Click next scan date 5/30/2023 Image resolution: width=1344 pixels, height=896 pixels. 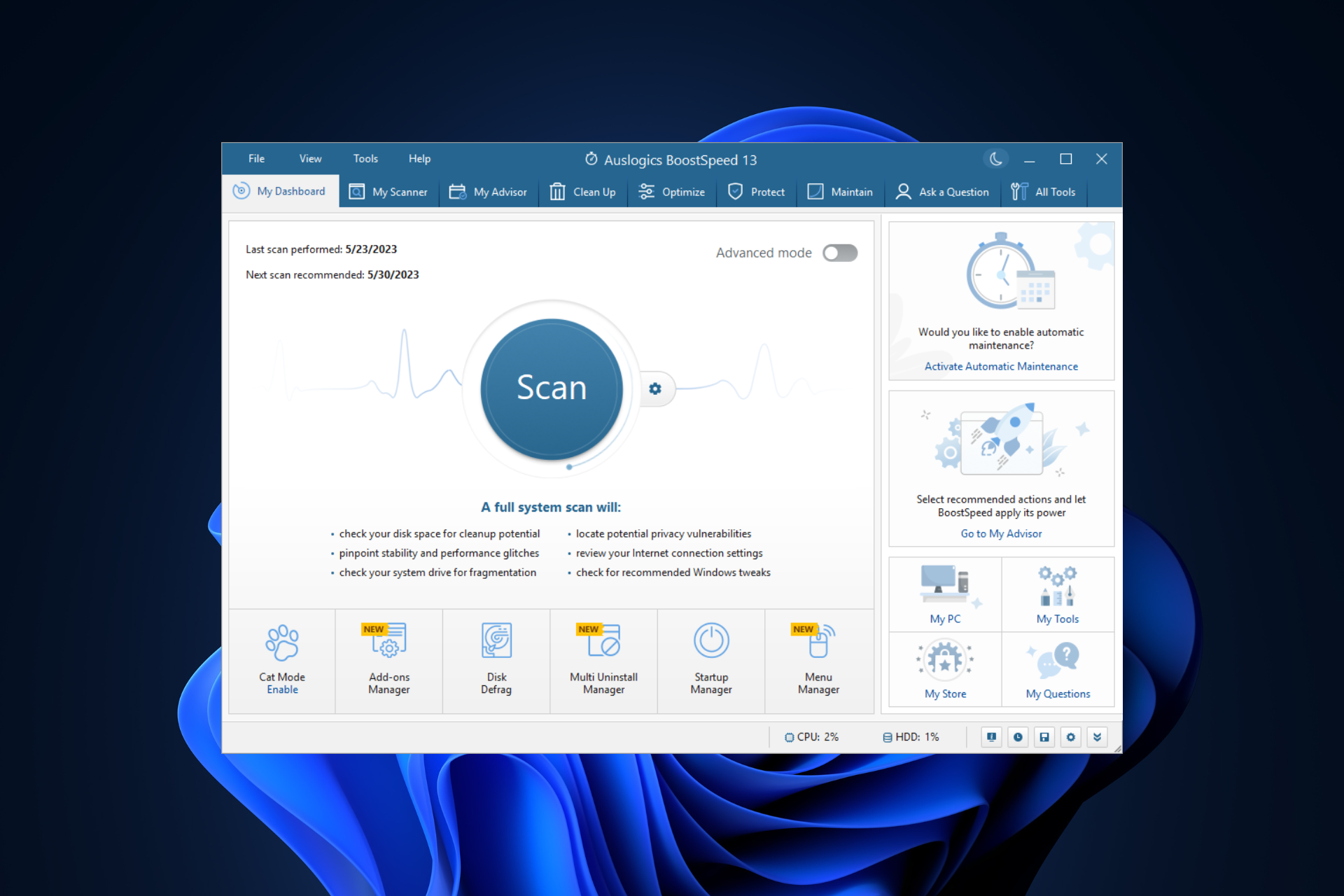pyautogui.click(x=393, y=274)
